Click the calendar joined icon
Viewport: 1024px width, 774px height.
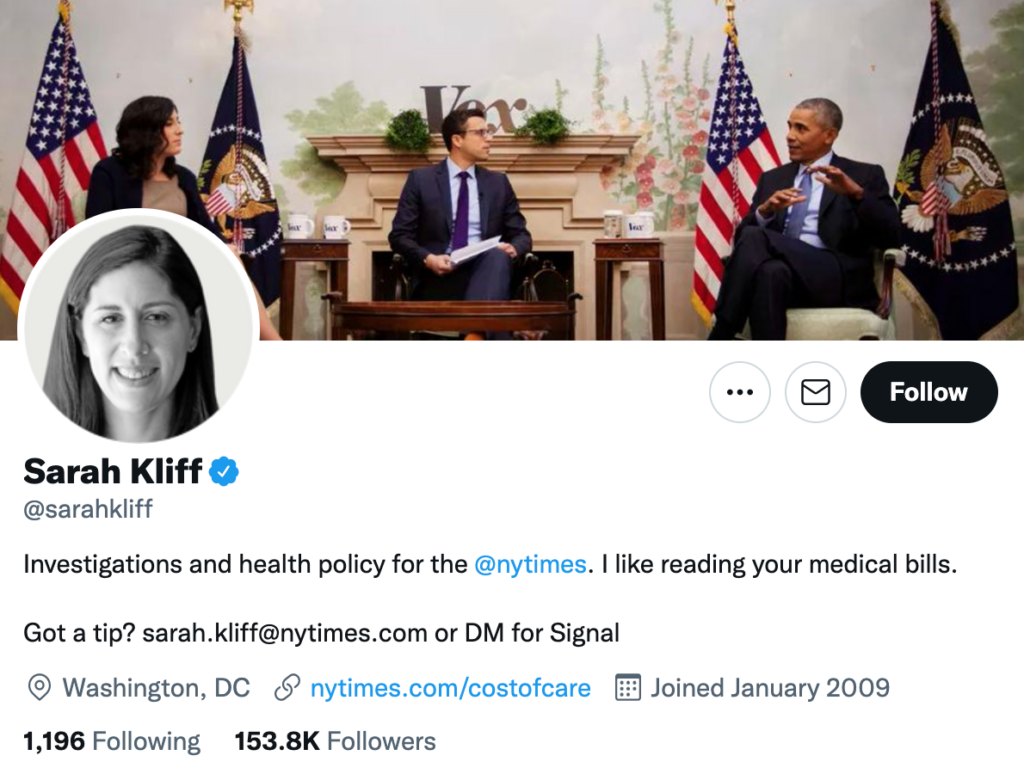[628, 688]
